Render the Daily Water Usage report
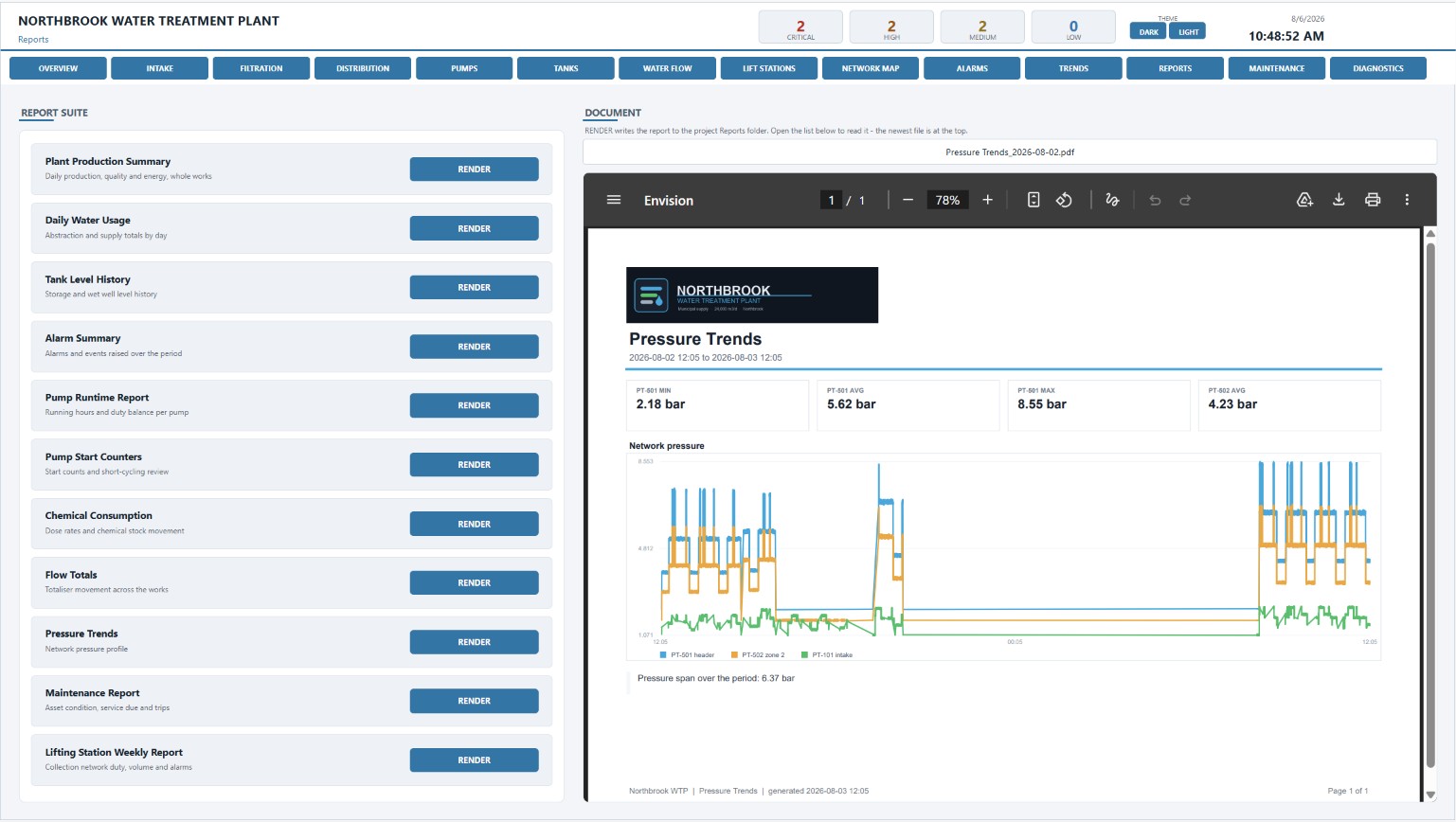The height and width of the screenshot is (822, 1456). 474,228
